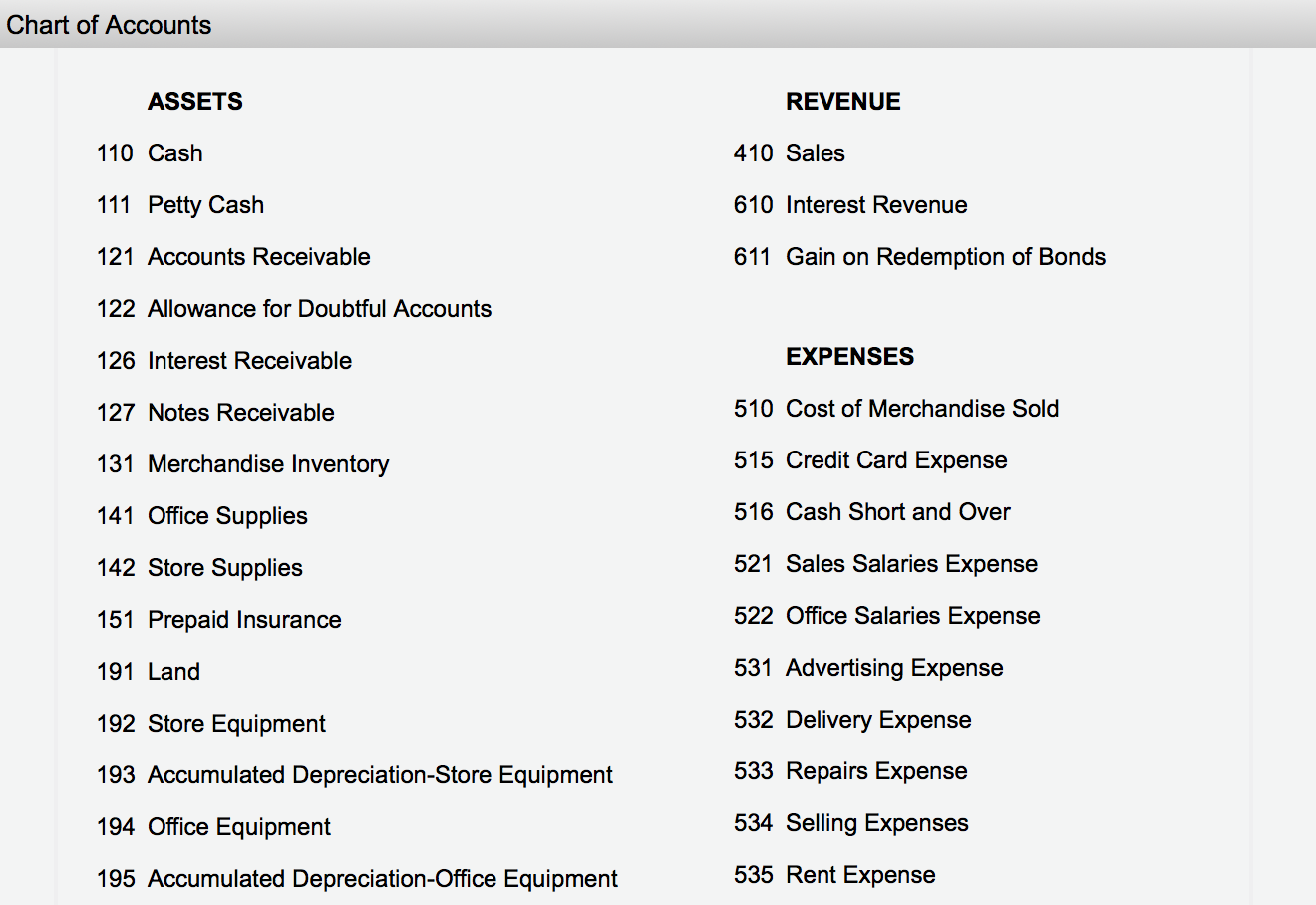Select 510 Cost of Merchandise Sold
This screenshot has width=1316, height=905.
click(896, 409)
